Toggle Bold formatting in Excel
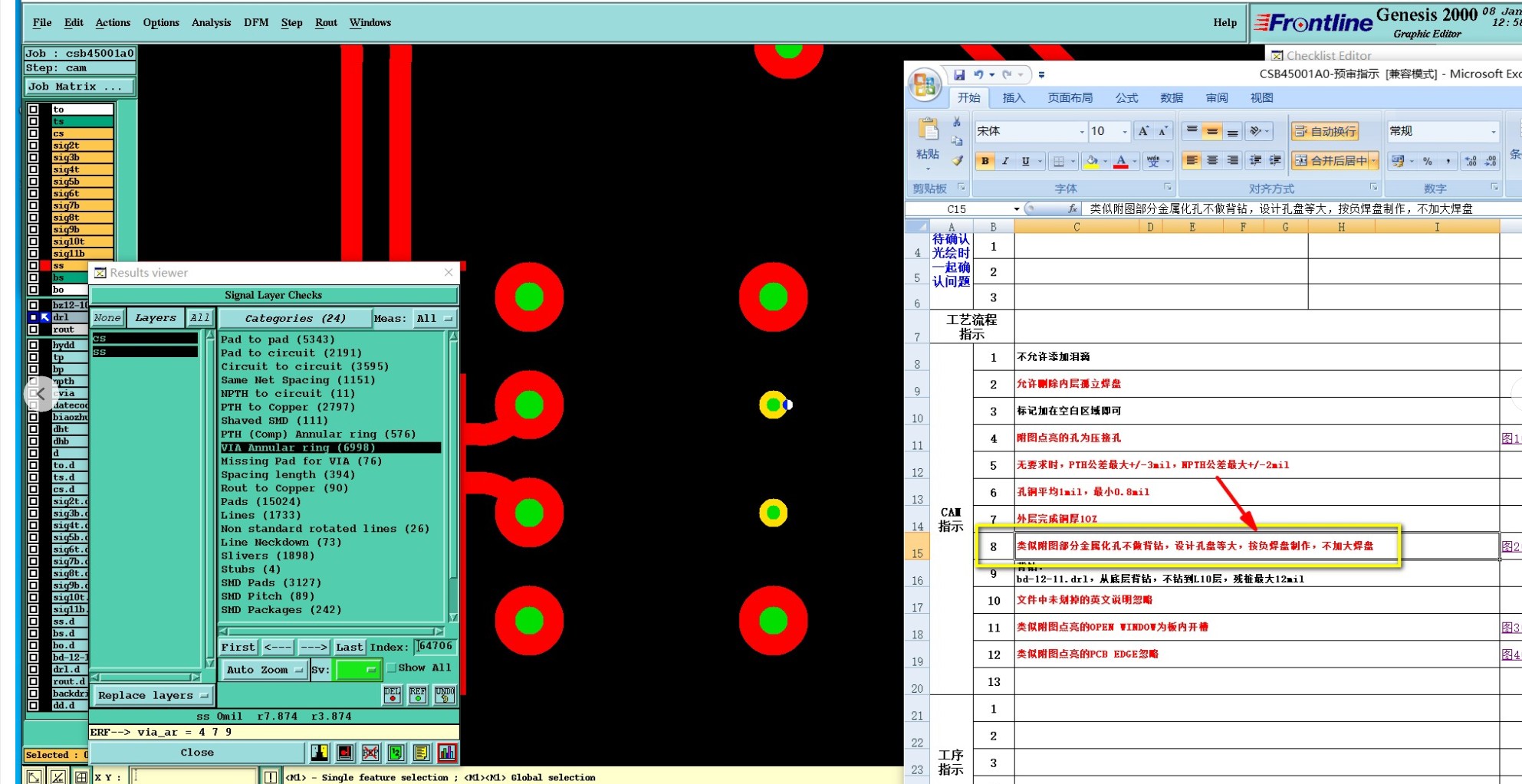This screenshot has width=1522, height=784. [985, 161]
